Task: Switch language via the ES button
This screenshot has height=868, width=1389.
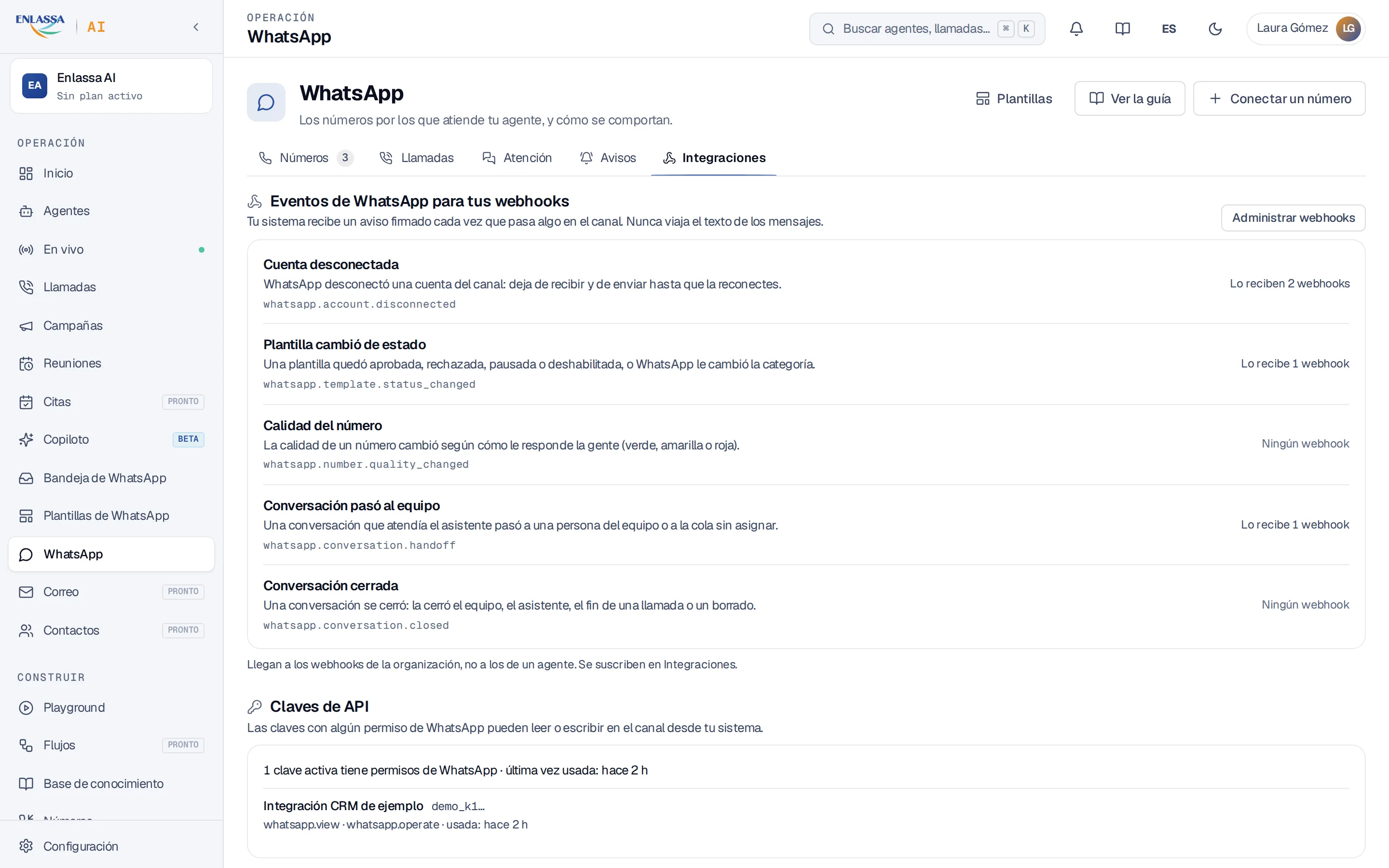Action: click(x=1169, y=29)
